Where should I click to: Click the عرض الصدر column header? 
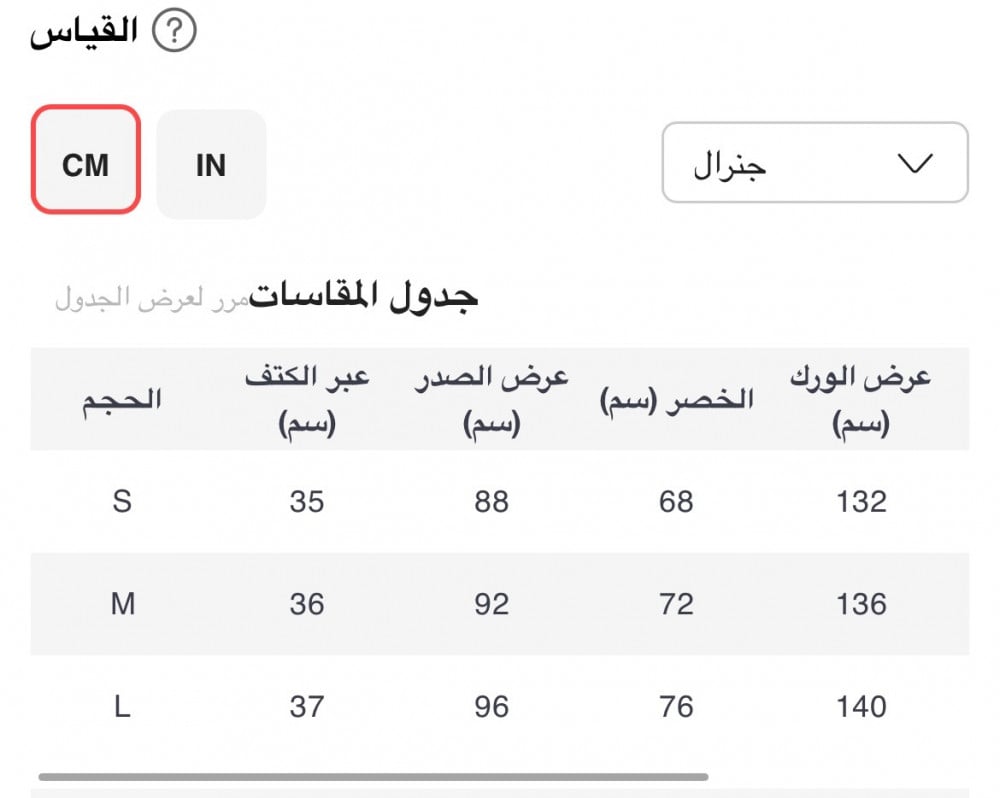coord(491,400)
